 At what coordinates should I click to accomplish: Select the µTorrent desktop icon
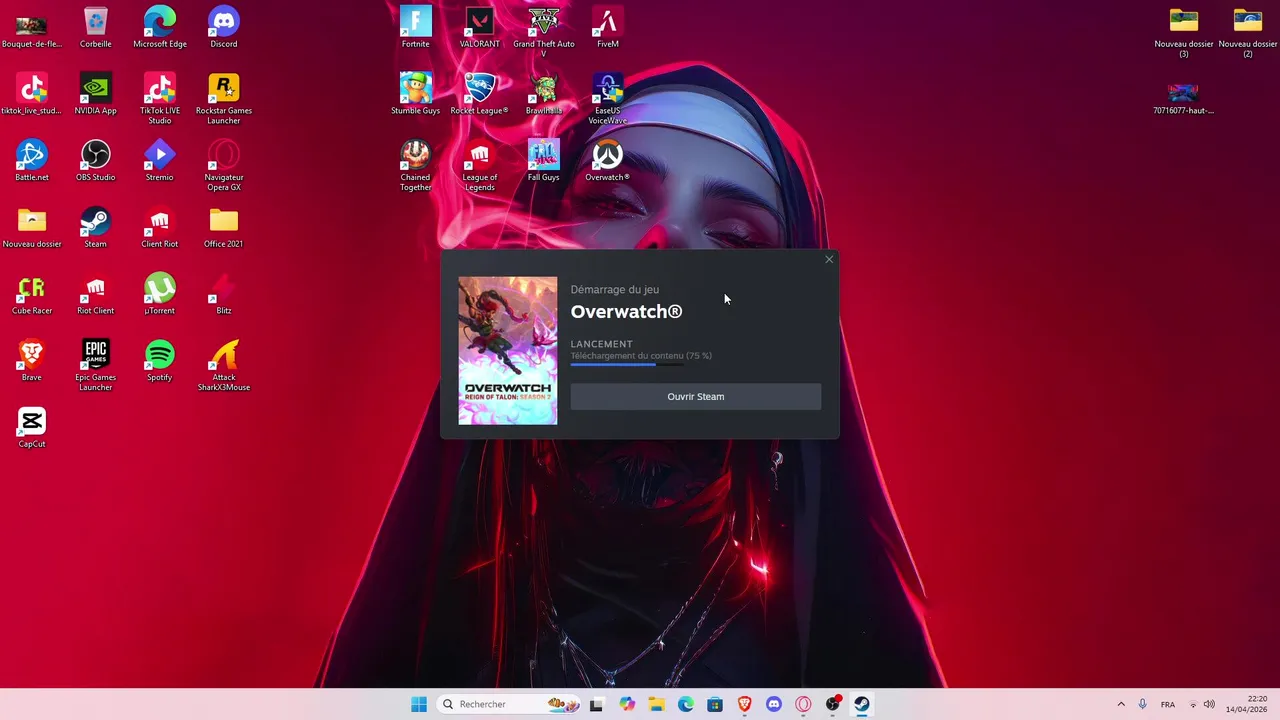click(160, 294)
